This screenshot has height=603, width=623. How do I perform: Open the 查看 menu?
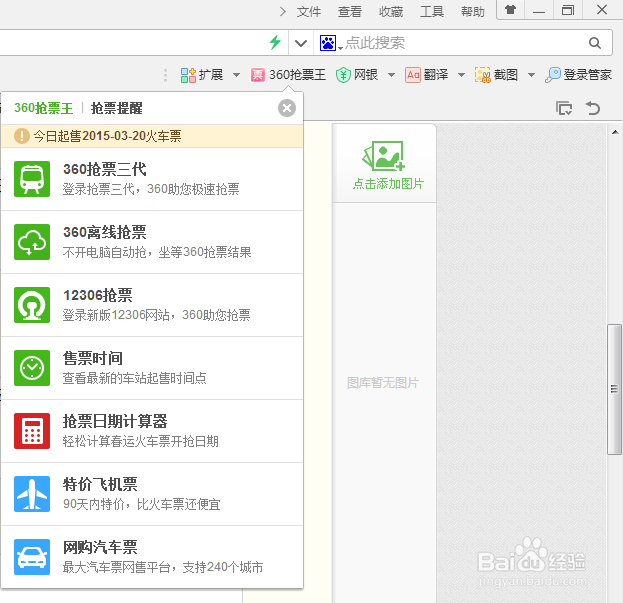point(350,12)
